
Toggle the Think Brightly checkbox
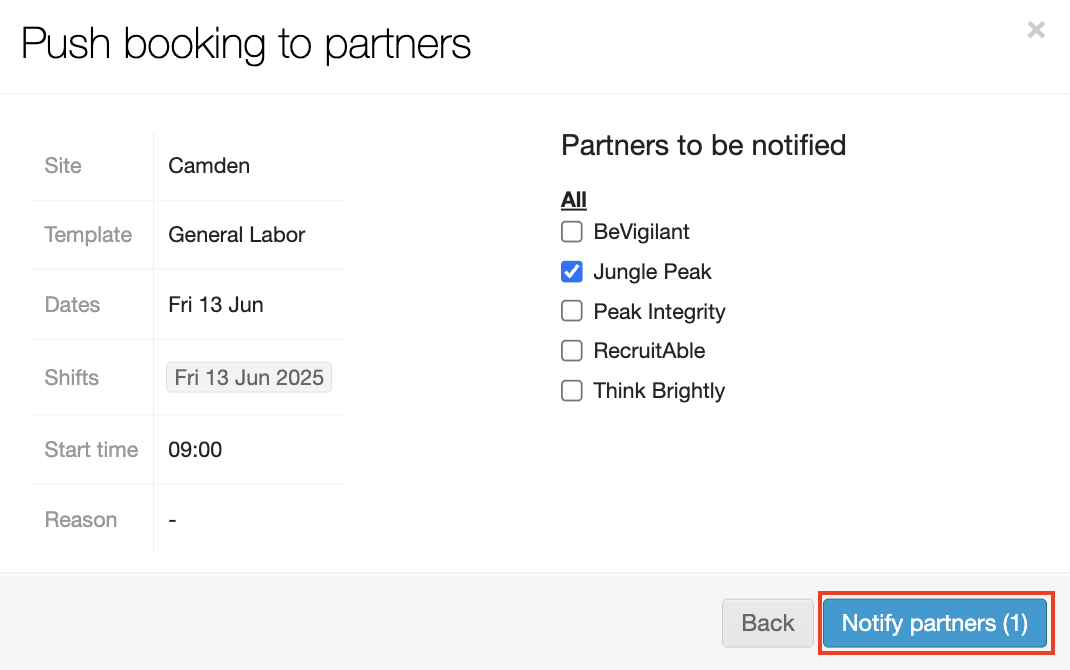coord(572,391)
